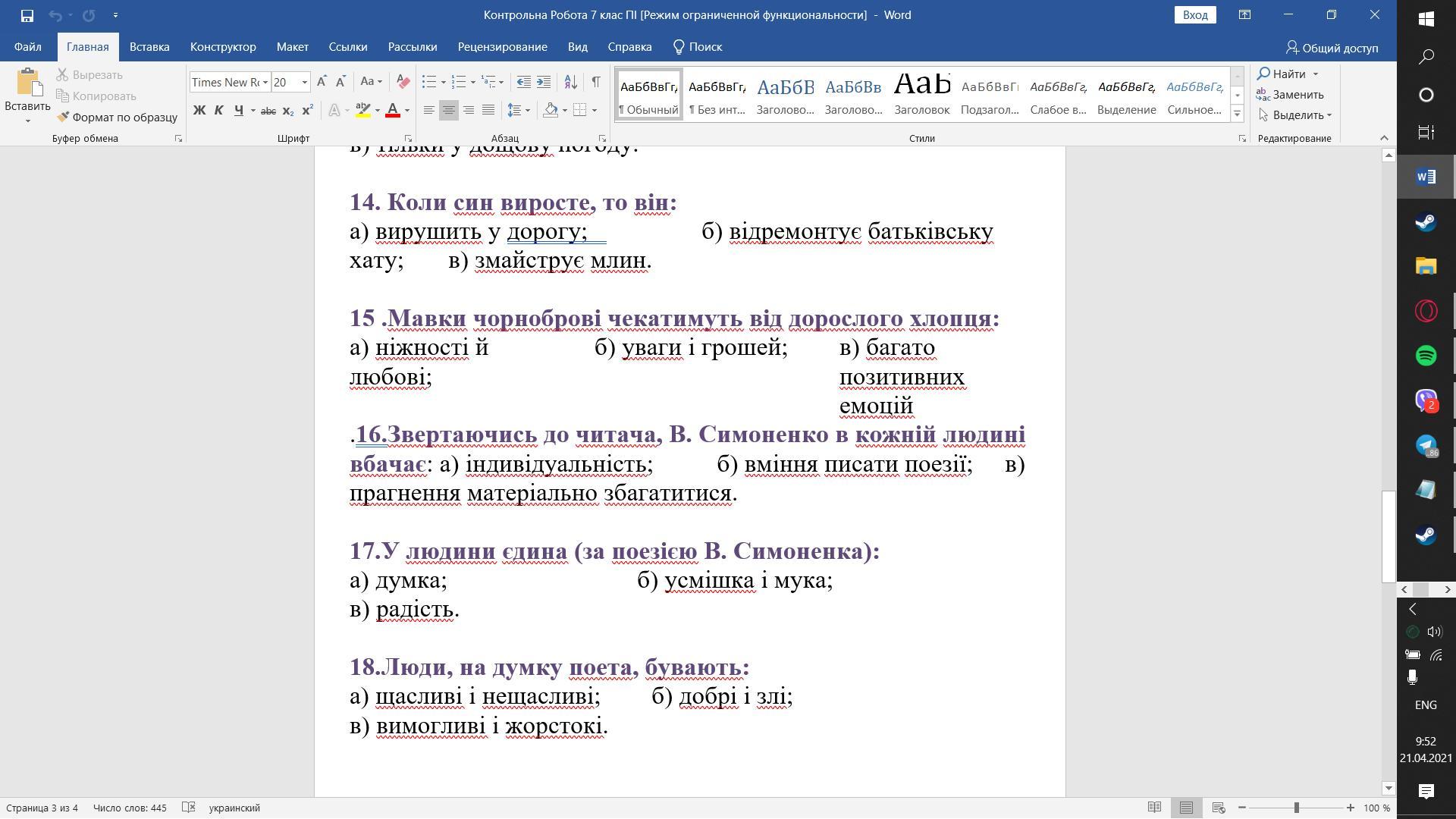
Task: Apply numbered list
Action: pyautogui.click(x=458, y=82)
